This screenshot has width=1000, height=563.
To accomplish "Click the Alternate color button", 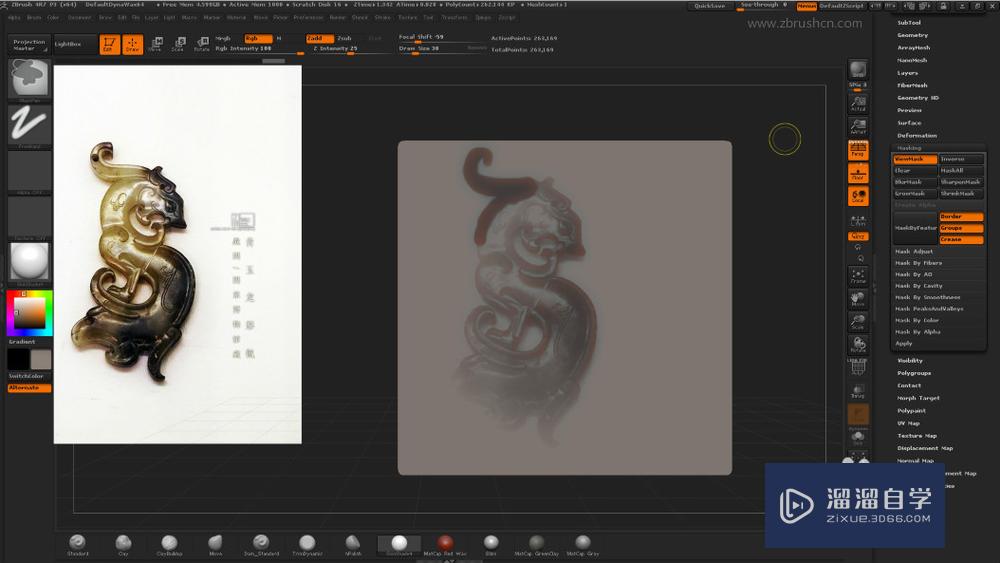I will point(29,388).
